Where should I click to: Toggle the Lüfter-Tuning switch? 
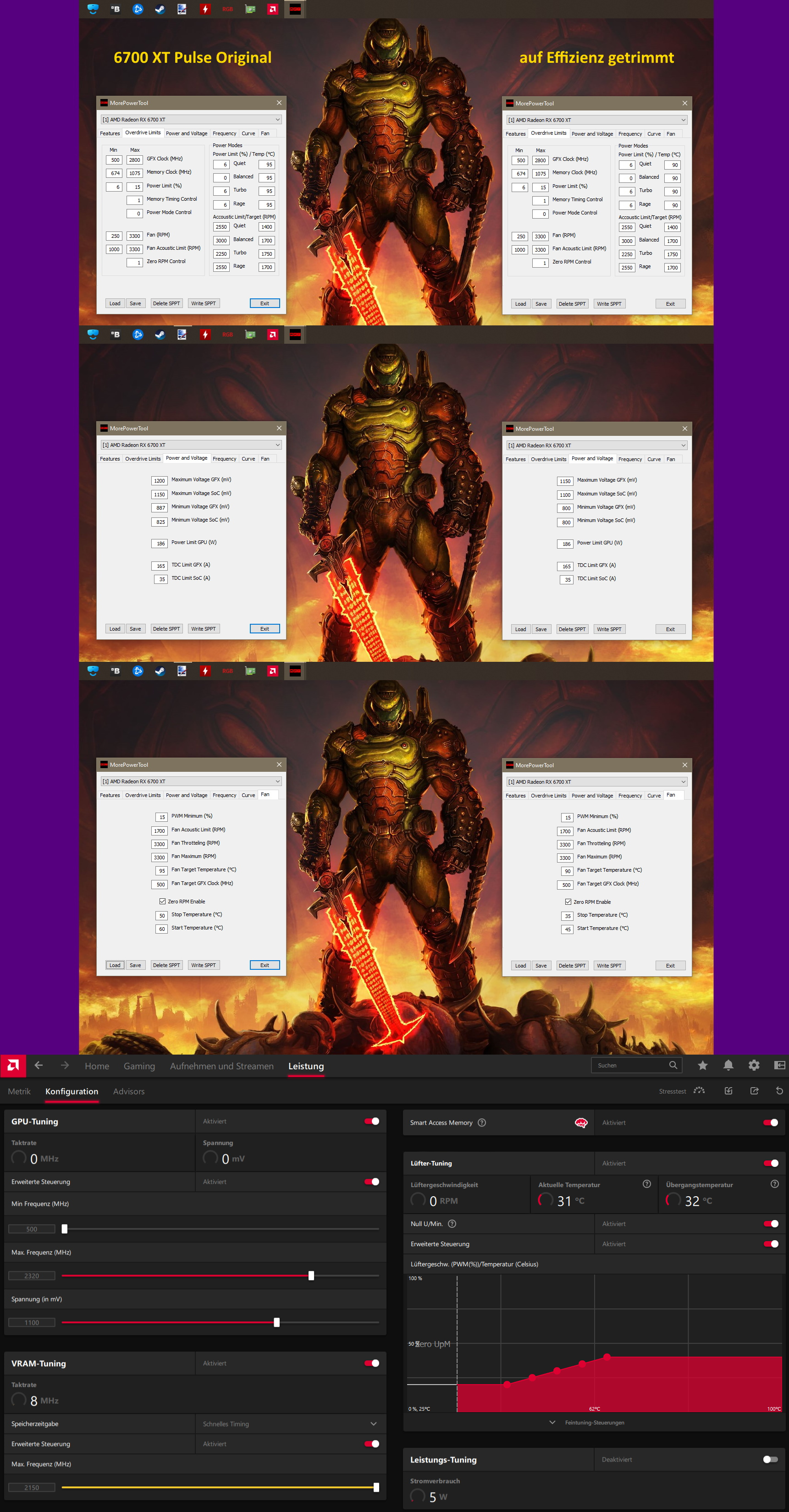(x=770, y=1163)
